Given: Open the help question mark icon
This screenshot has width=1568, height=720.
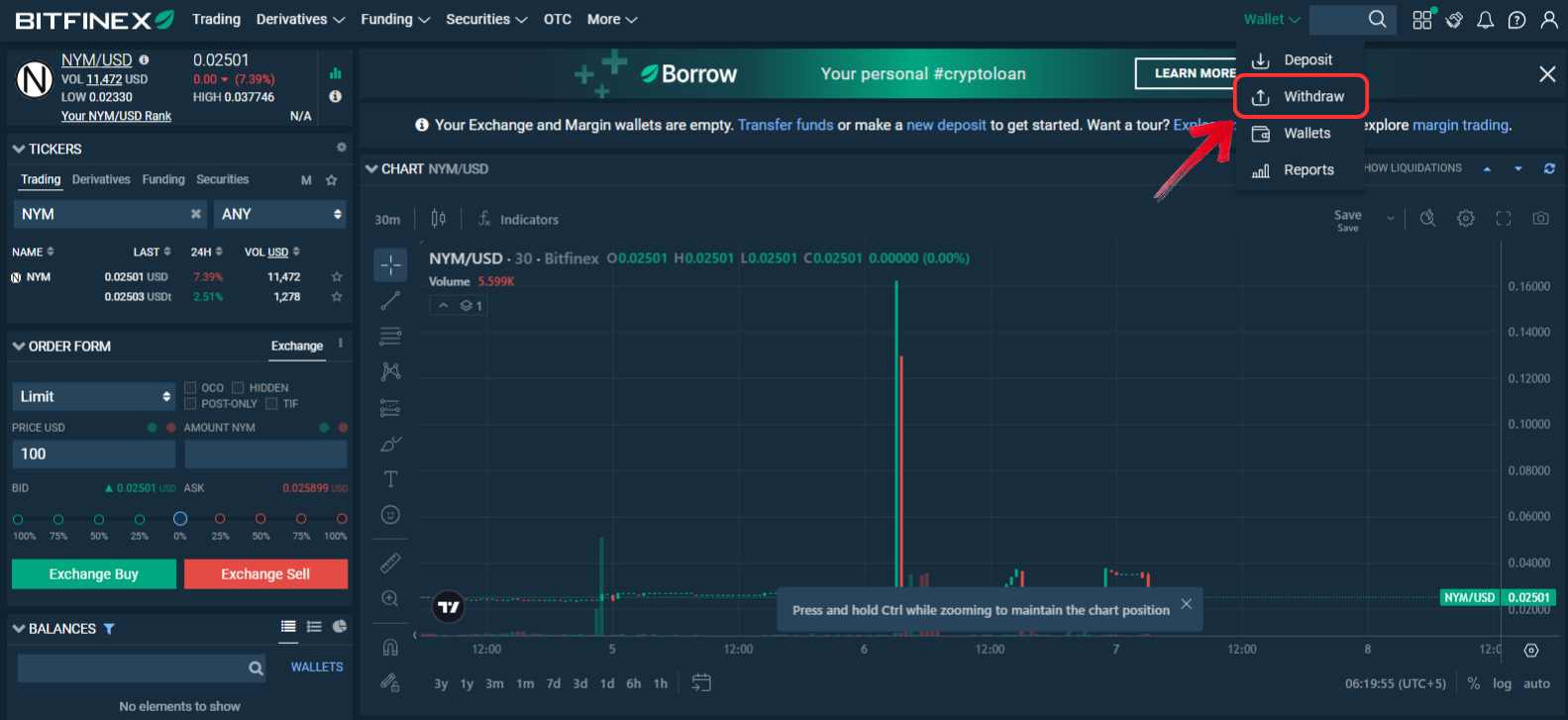Looking at the screenshot, I should pos(1516,20).
